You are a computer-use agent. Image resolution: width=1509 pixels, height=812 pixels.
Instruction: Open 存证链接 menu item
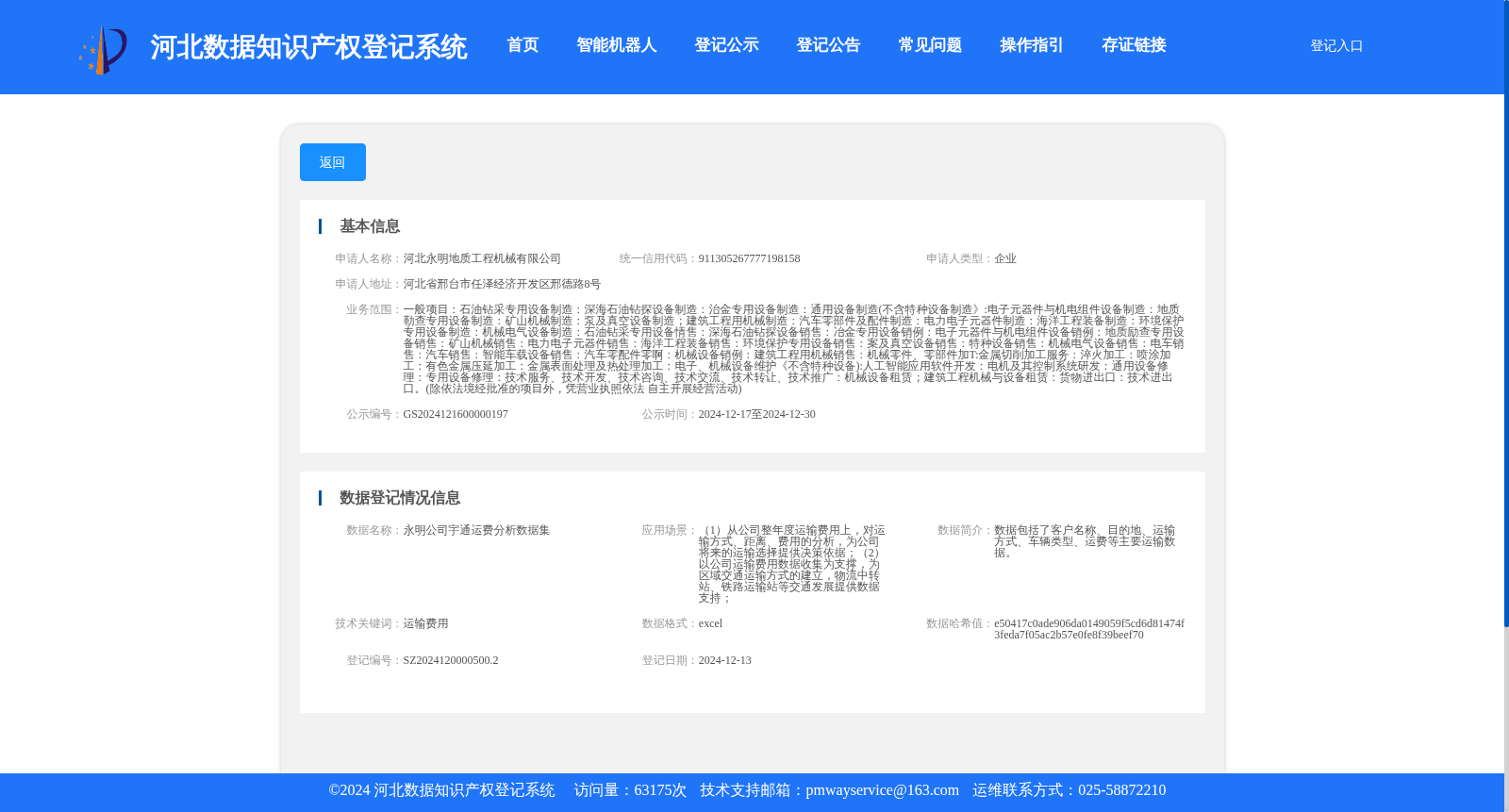[x=1134, y=45]
